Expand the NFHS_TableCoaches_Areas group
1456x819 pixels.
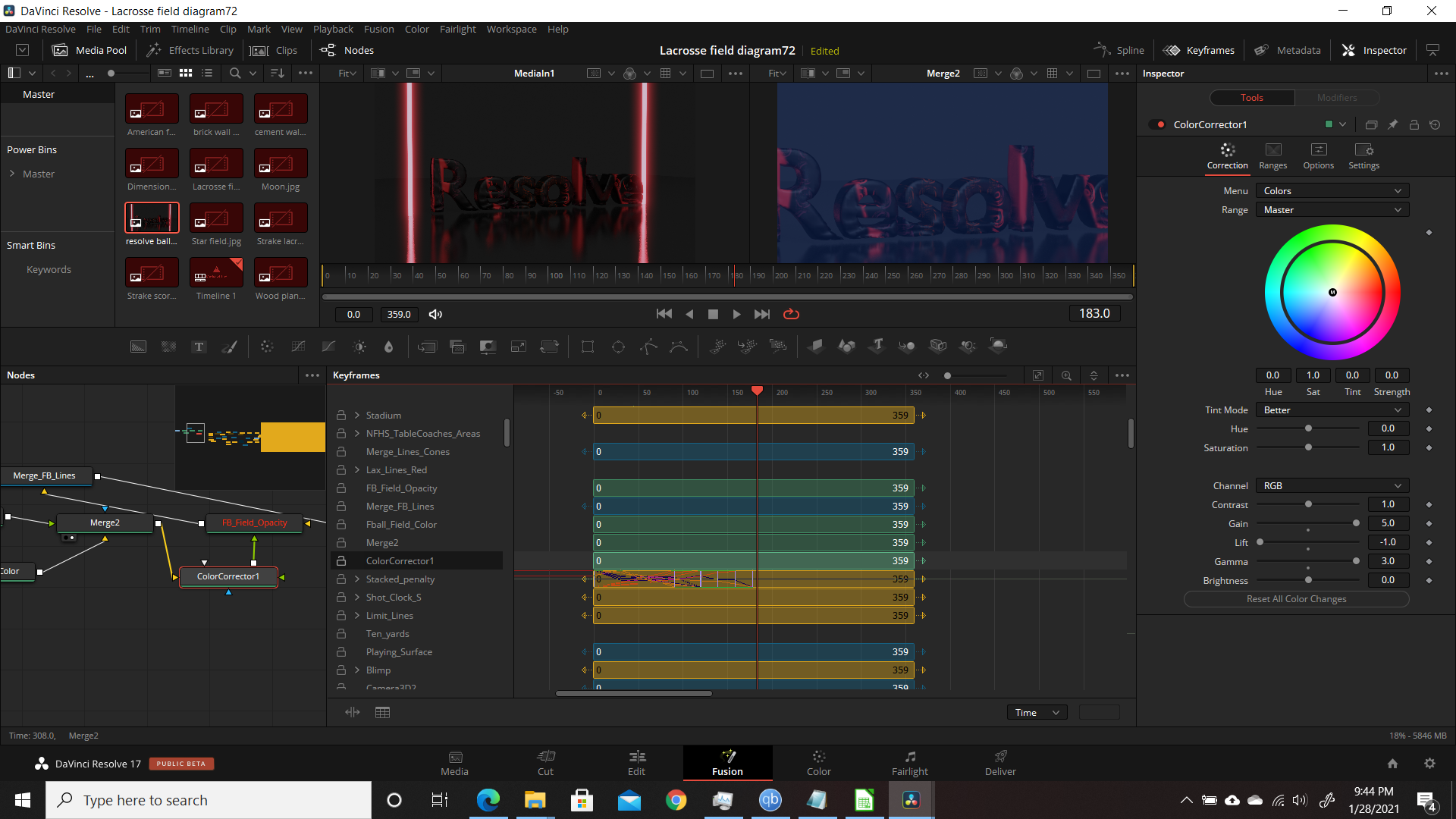(x=357, y=434)
